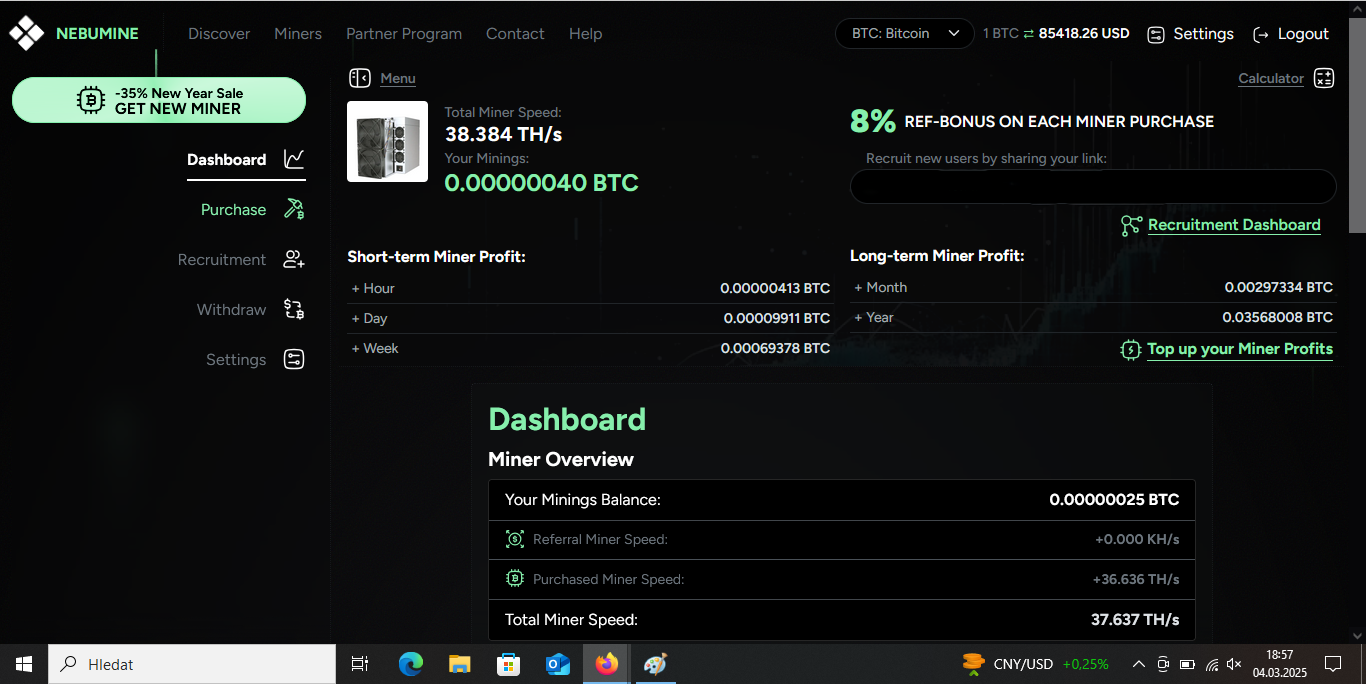Open the Calculator icon
Viewport: 1366px width, 684px height.
[1324, 78]
